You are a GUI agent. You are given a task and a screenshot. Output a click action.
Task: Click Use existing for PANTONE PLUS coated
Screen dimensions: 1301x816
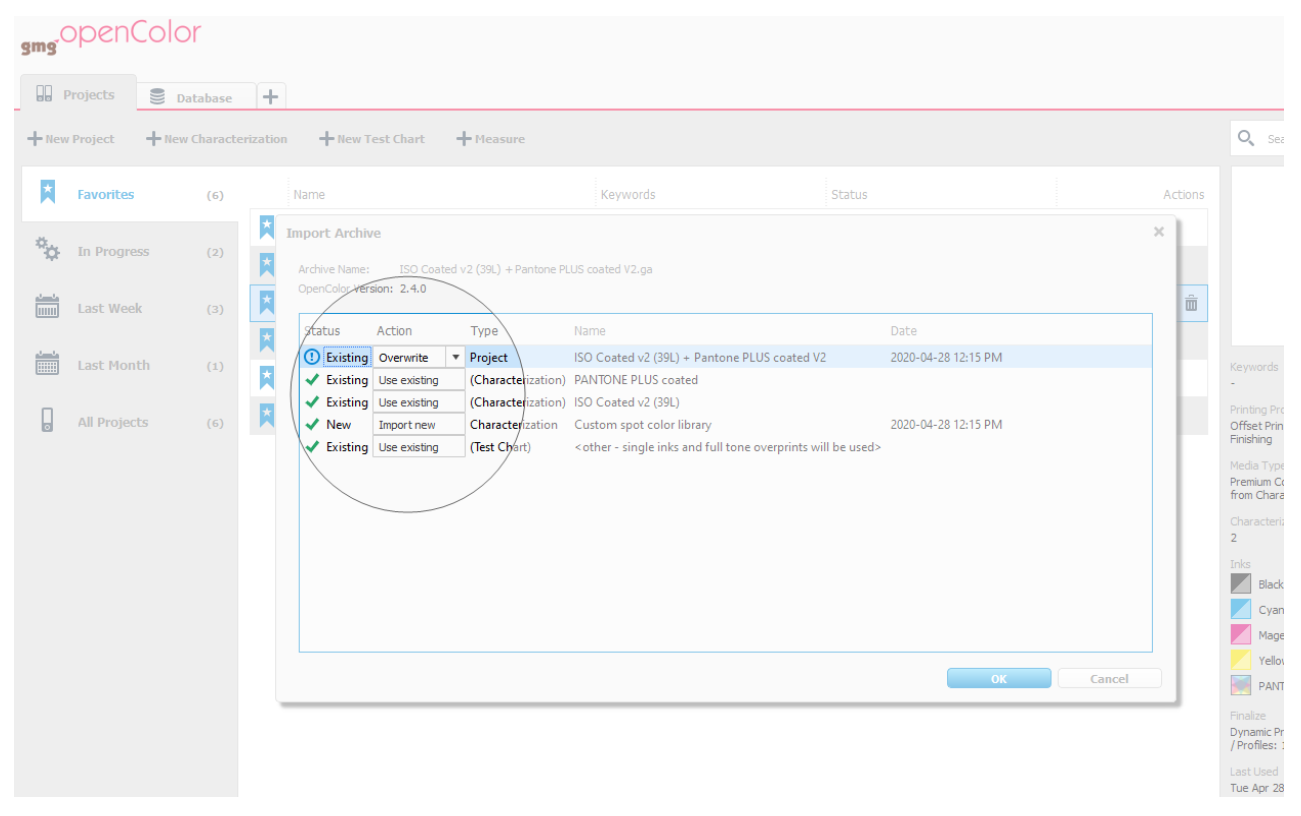coord(419,380)
